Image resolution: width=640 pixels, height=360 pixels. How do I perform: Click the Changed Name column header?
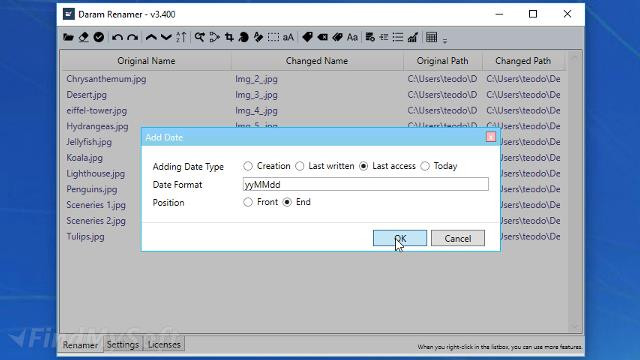pyautogui.click(x=317, y=61)
